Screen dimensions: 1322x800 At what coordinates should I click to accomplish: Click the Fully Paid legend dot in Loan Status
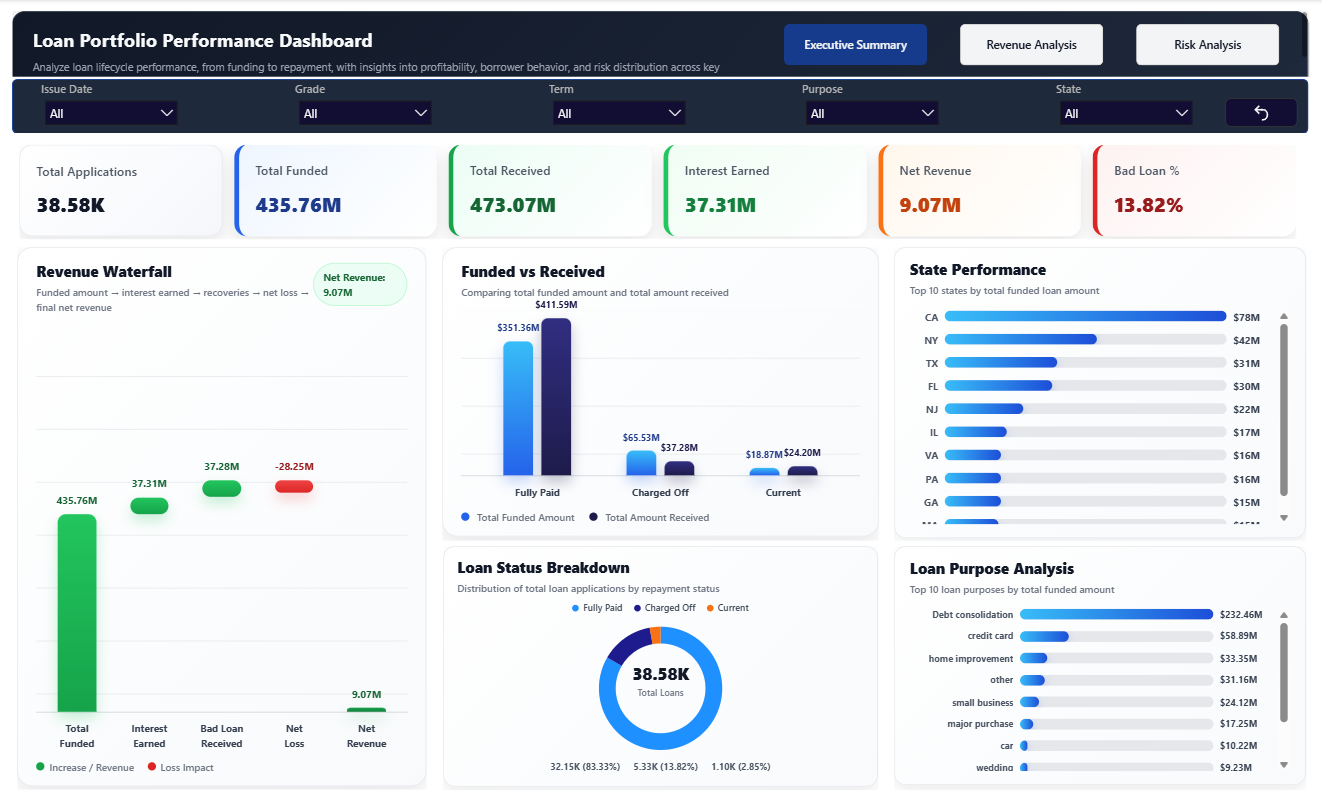[576, 608]
